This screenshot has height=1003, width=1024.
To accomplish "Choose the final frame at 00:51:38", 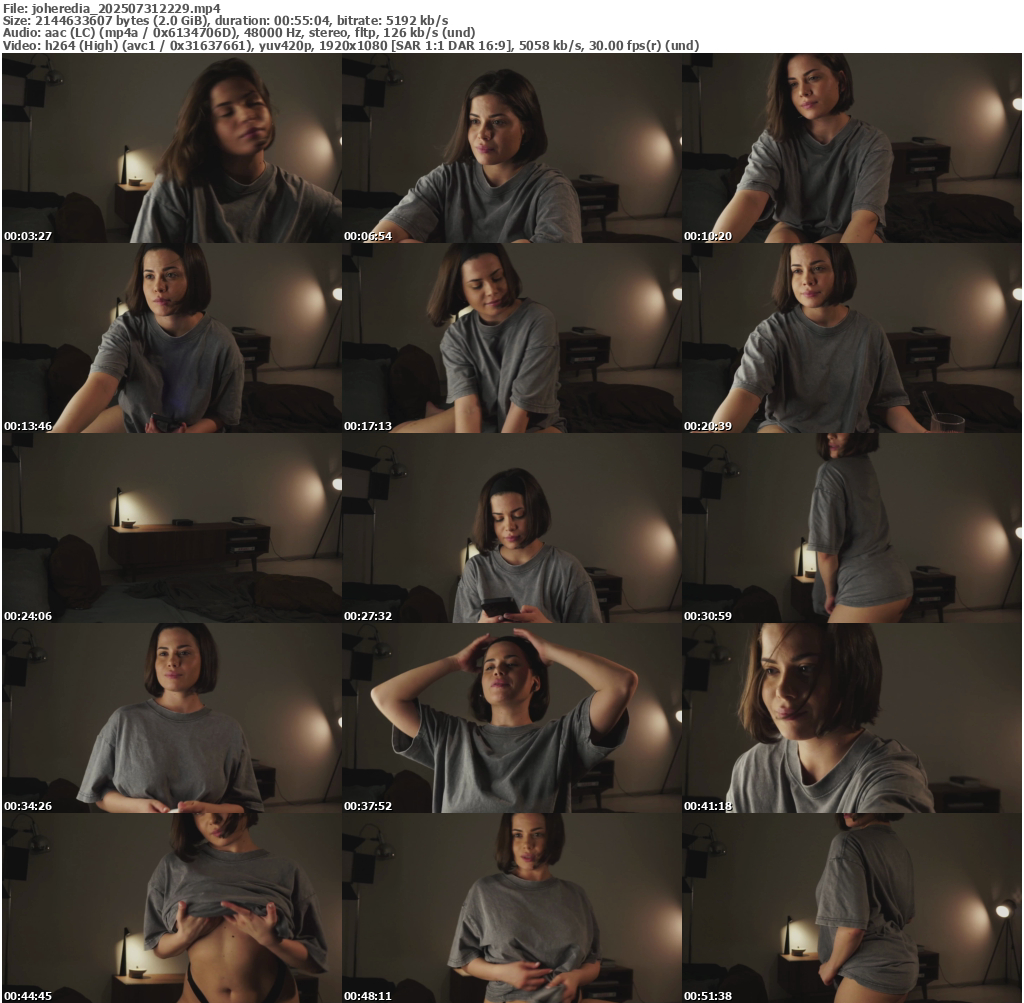I will pos(851,907).
